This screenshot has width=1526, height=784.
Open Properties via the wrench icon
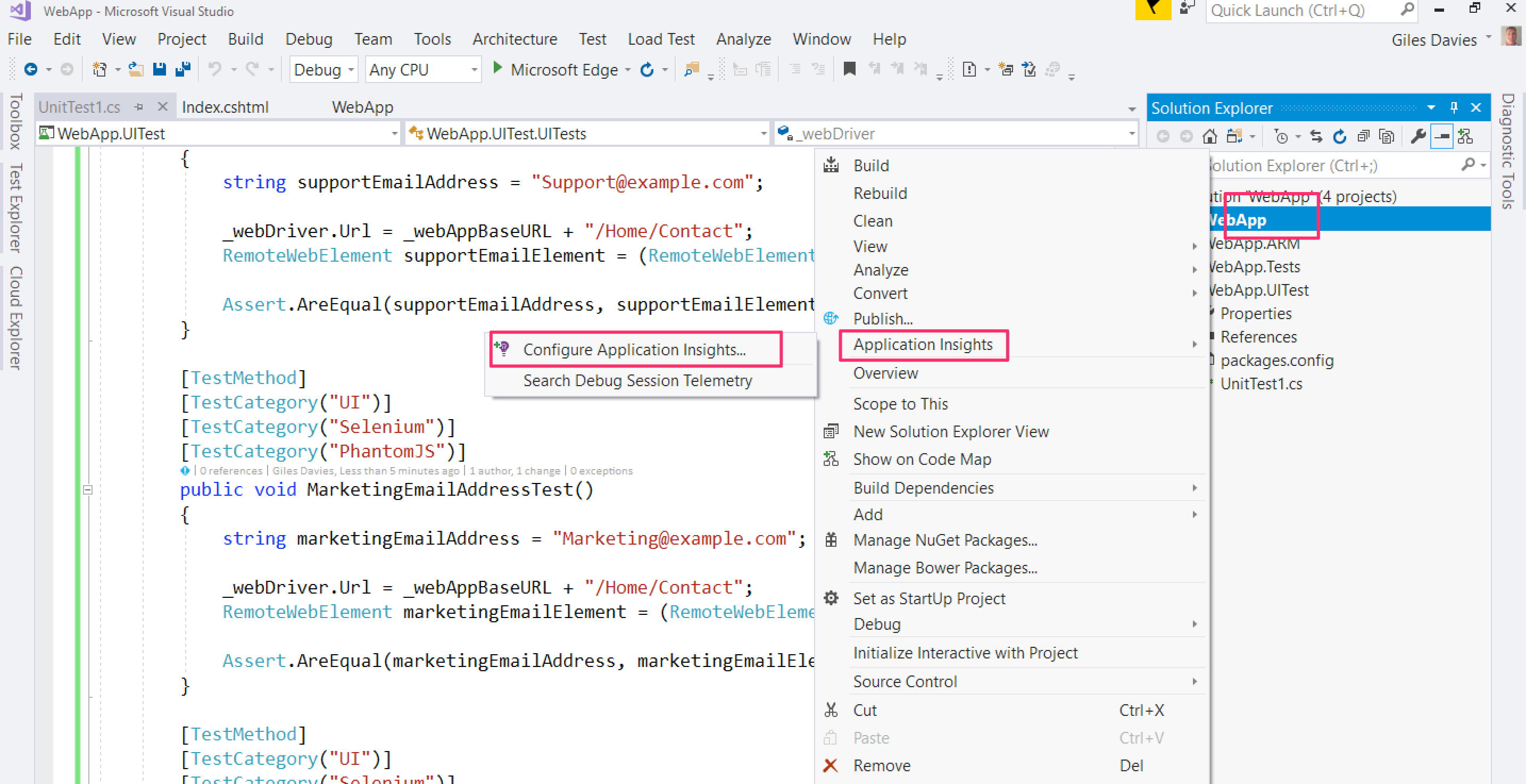coord(1418,137)
